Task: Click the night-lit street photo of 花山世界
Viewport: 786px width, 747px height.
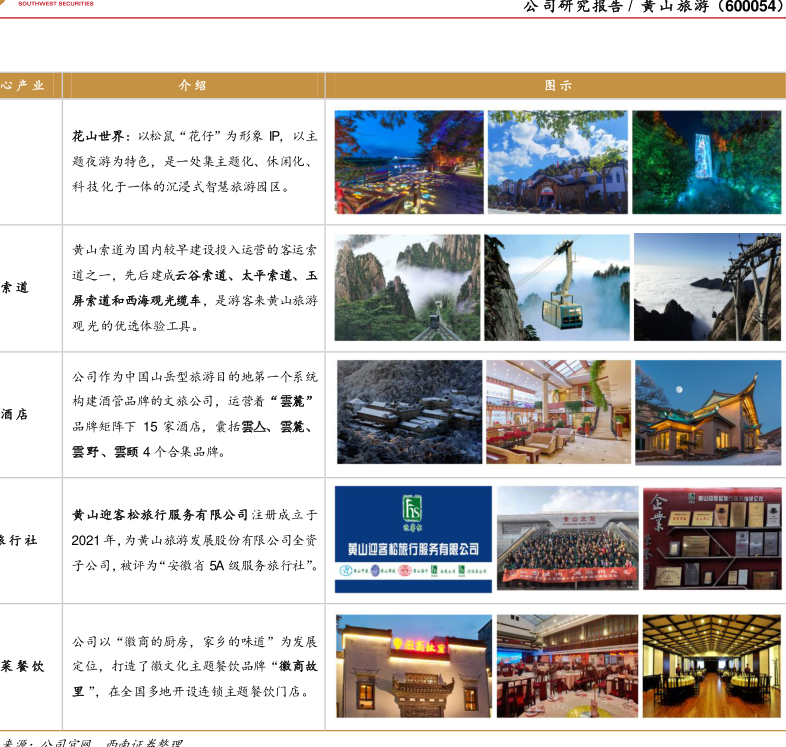Action: click(409, 162)
